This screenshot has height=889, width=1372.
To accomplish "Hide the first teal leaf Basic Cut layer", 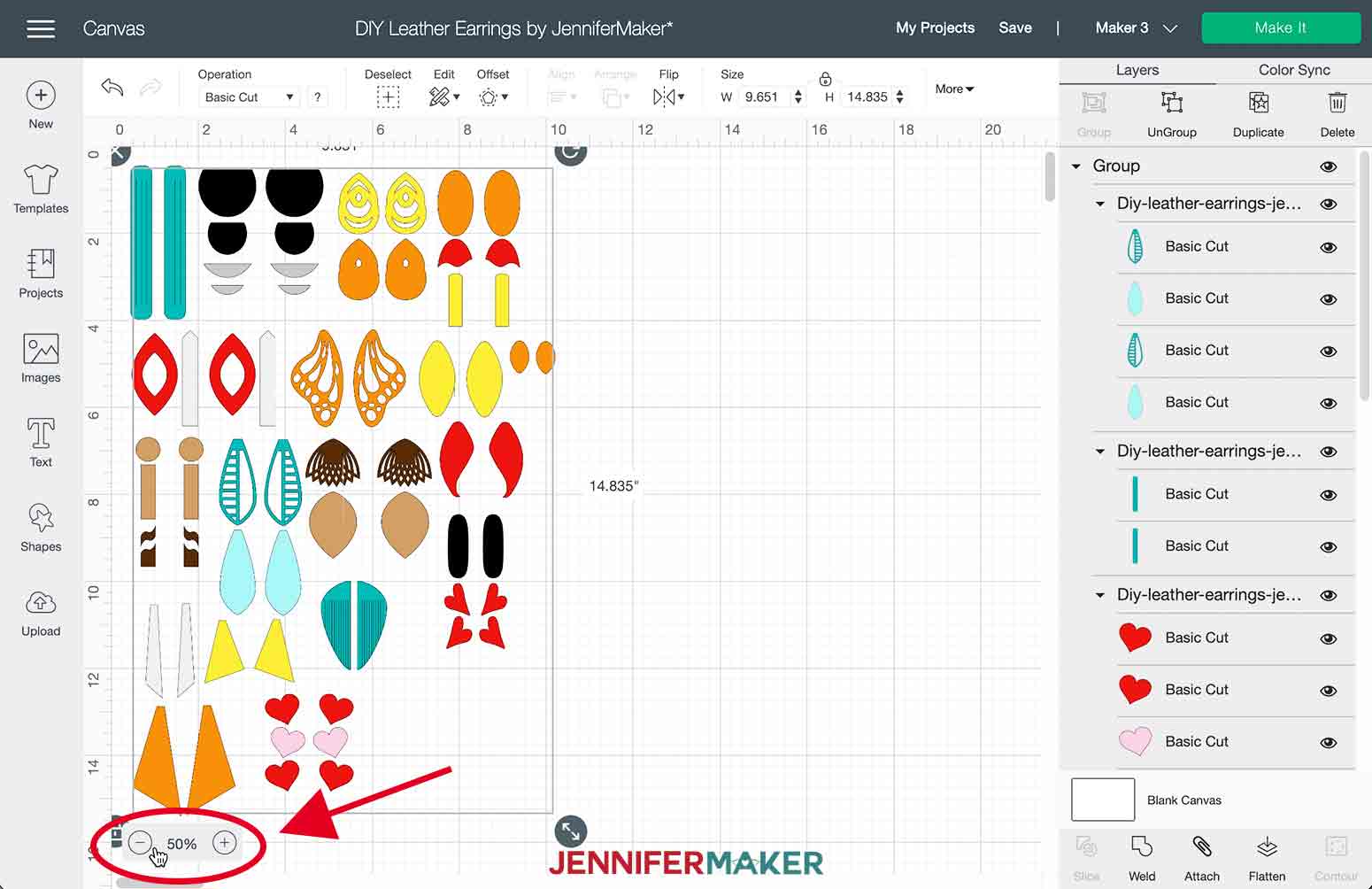I will click(x=1329, y=247).
